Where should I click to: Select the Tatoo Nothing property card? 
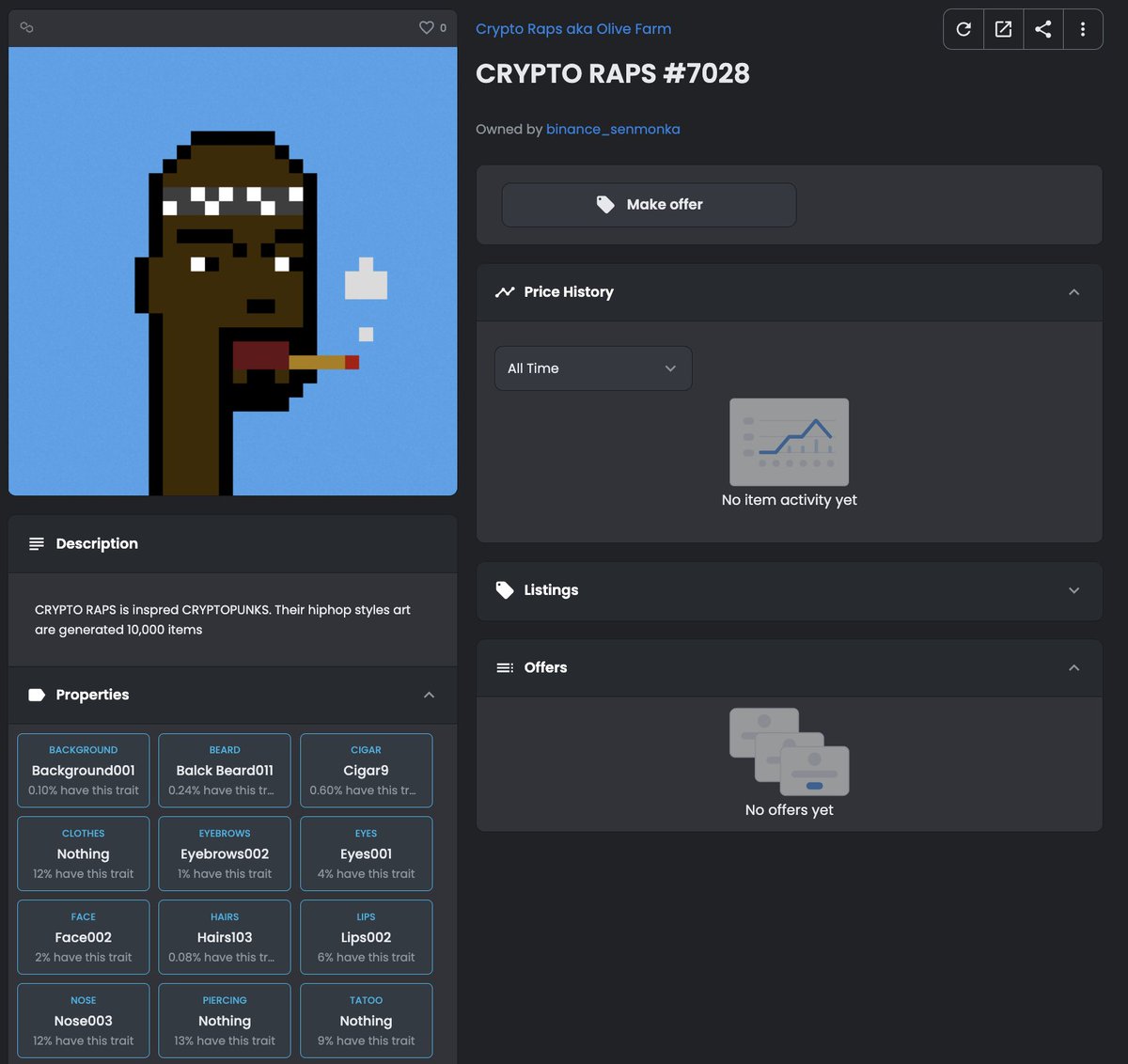coord(367,1021)
